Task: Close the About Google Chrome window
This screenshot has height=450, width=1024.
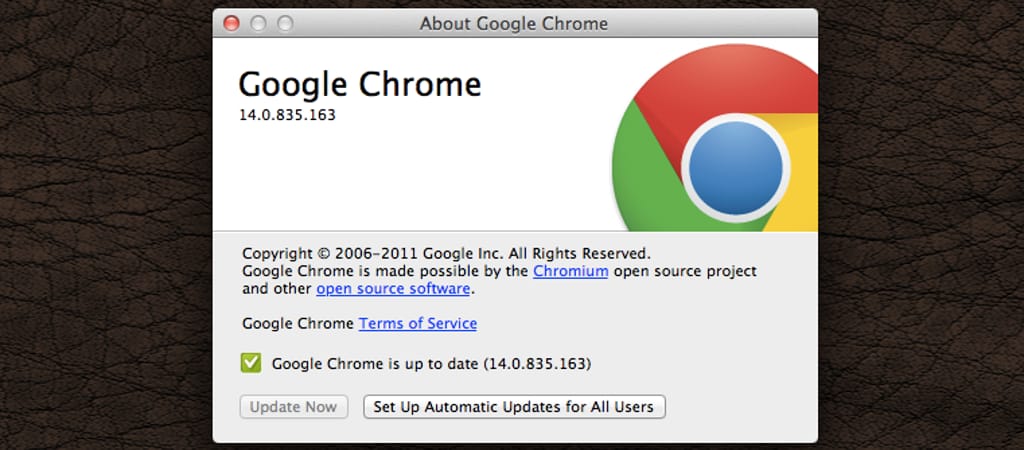Action: pyautogui.click(x=232, y=23)
